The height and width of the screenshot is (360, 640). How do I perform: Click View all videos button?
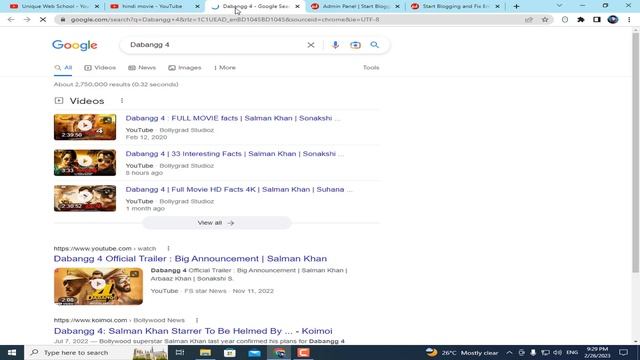click(216, 223)
